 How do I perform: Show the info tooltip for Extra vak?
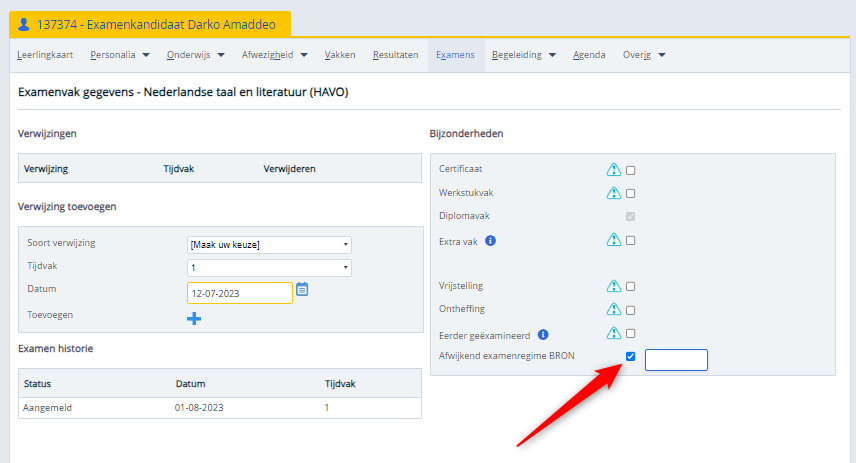click(x=490, y=241)
